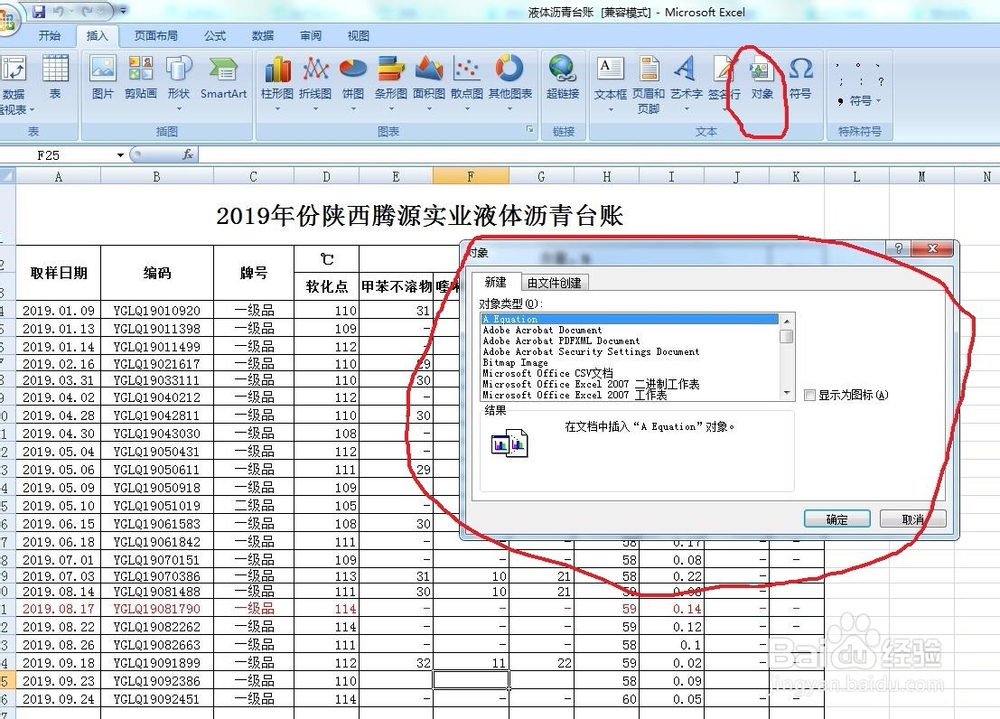Click the Name Box showing F25
Image resolution: width=1000 pixels, height=719 pixels.
(57, 155)
